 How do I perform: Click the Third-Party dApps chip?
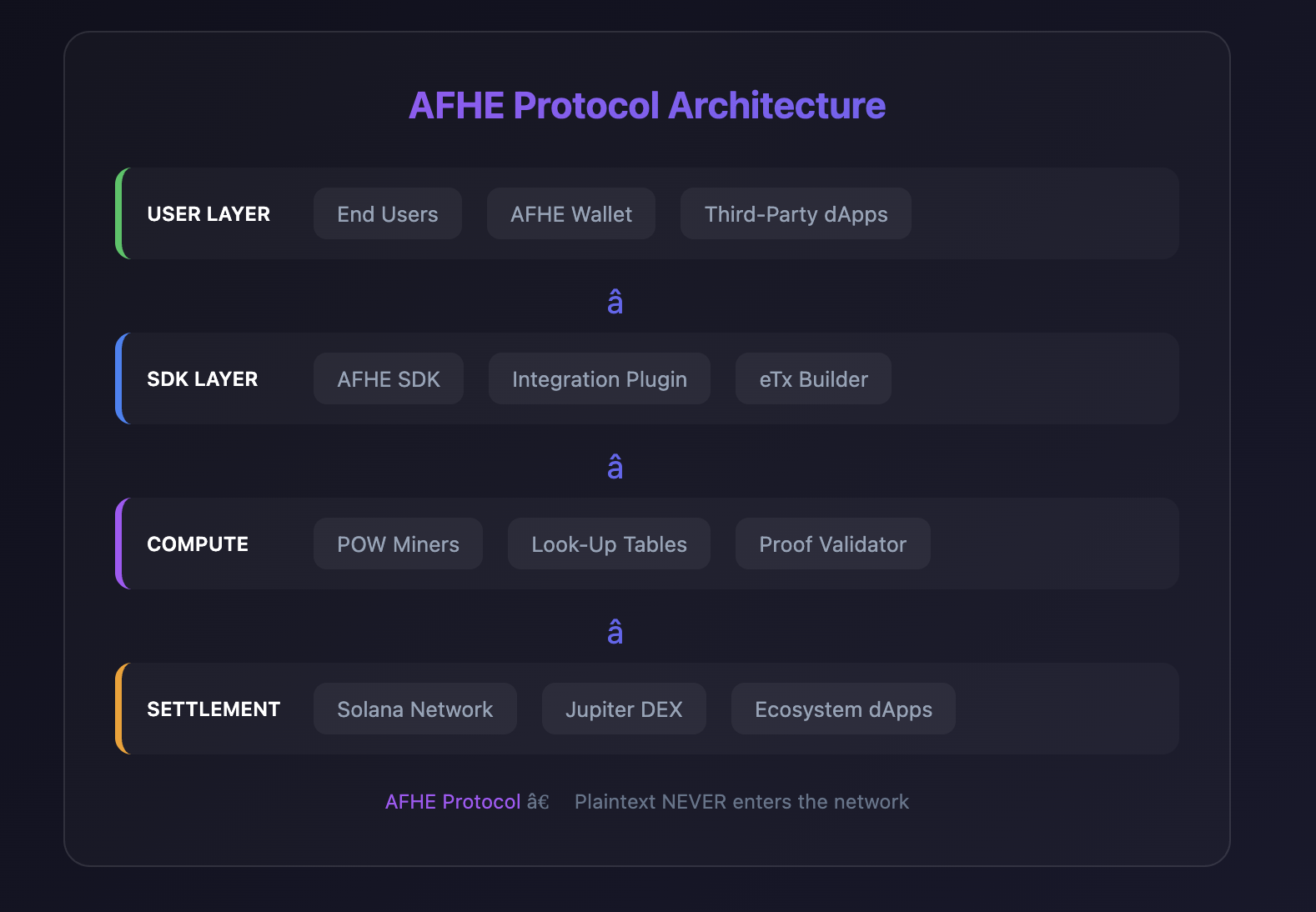click(796, 214)
